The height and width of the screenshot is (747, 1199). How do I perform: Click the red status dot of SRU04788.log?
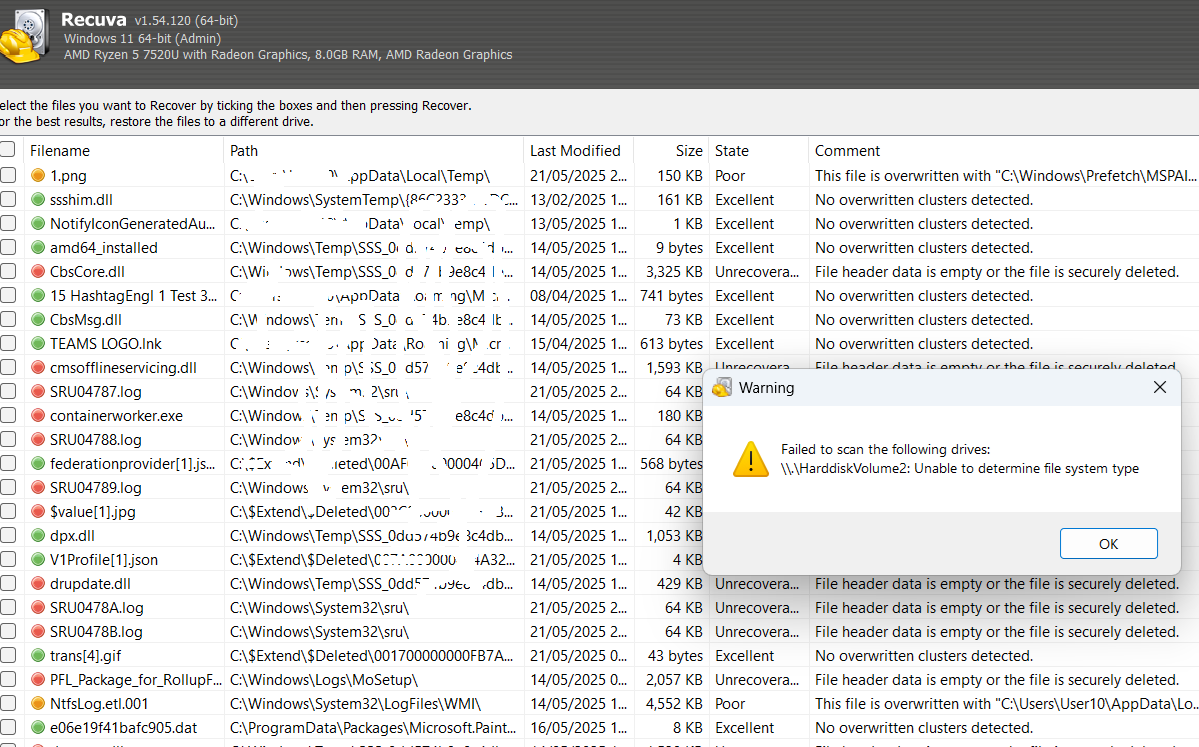tap(37, 440)
